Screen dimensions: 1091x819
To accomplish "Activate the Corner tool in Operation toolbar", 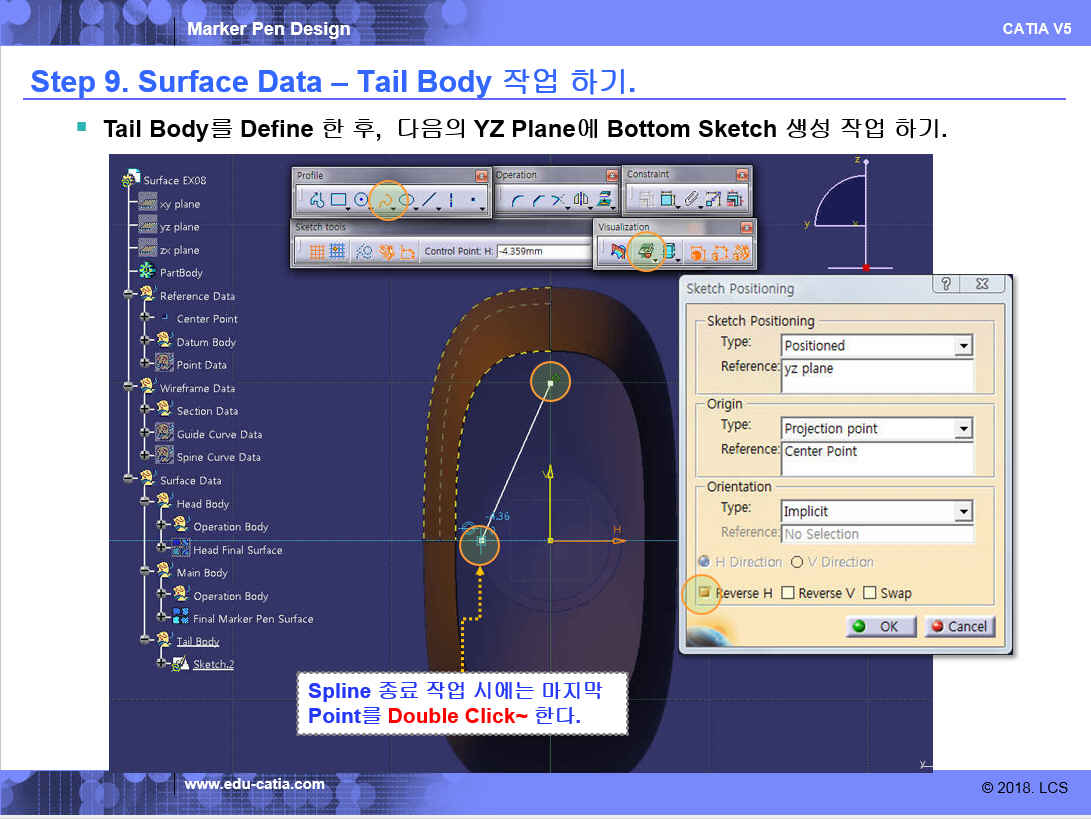I will 517,201.
